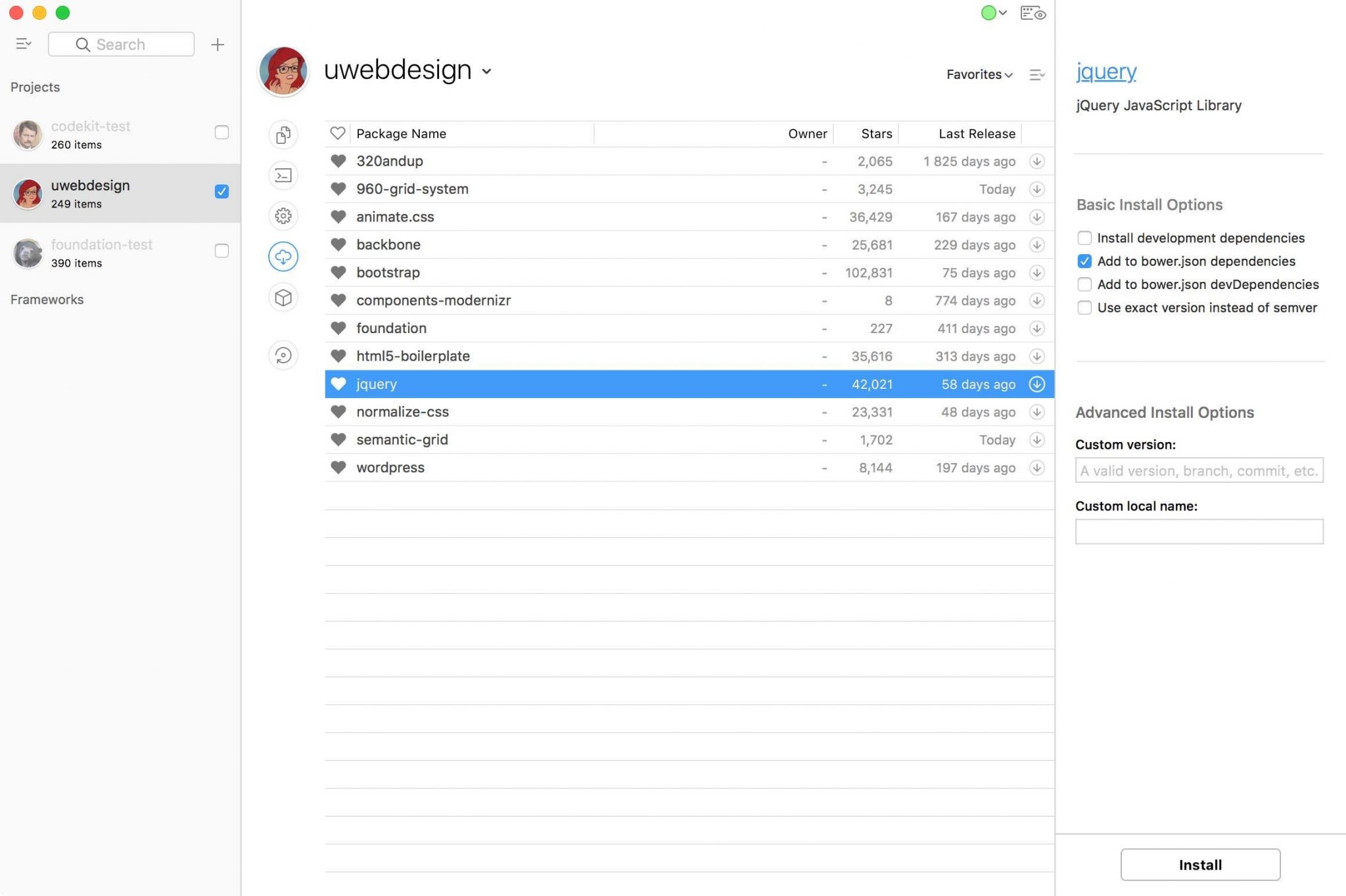Select the Packages cloud-download icon
This screenshot has width=1346, height=896.
(x=283, y=256)
